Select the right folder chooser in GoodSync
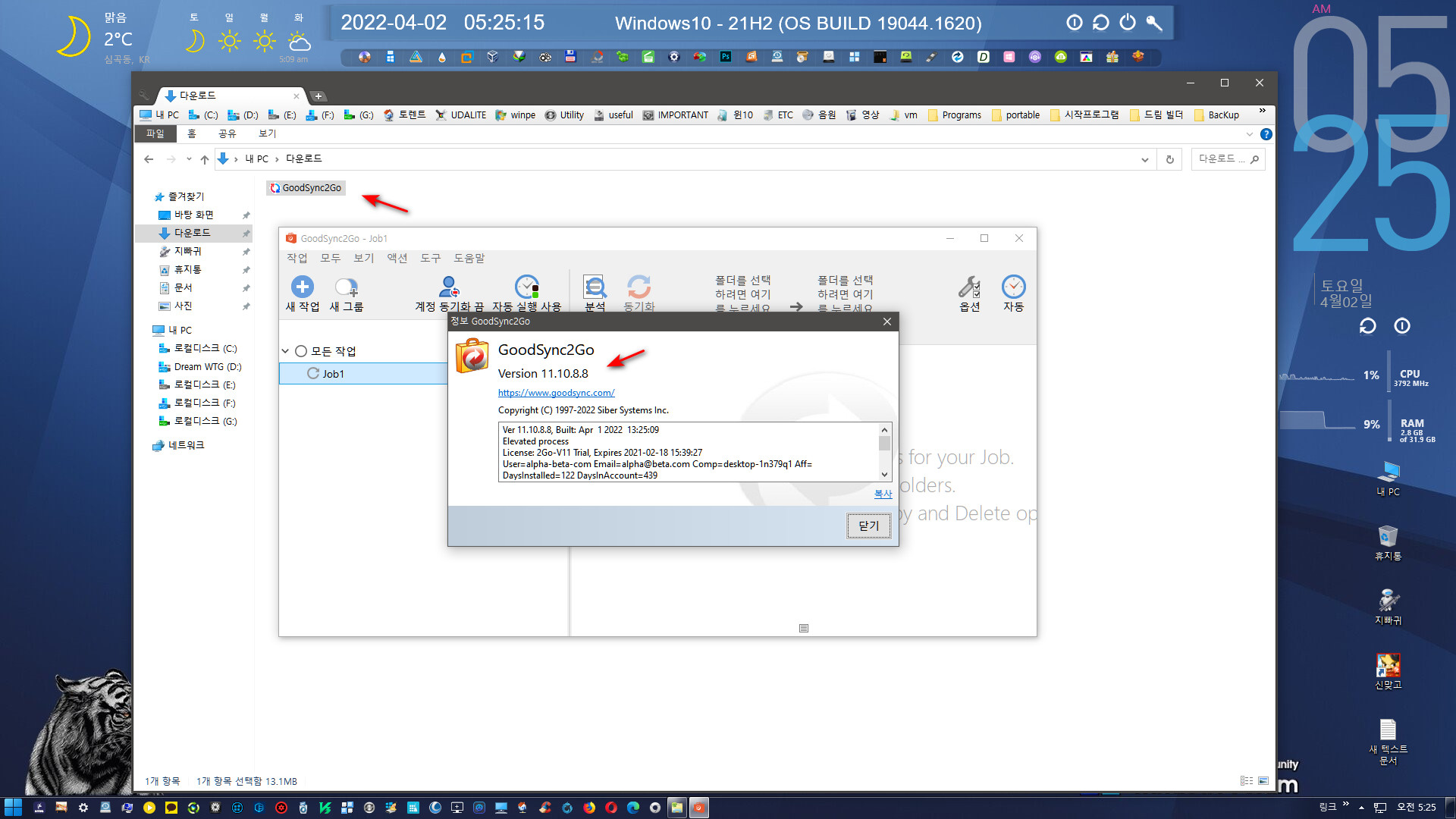Viewport: 1456px width, 819px height. (845, 294)
